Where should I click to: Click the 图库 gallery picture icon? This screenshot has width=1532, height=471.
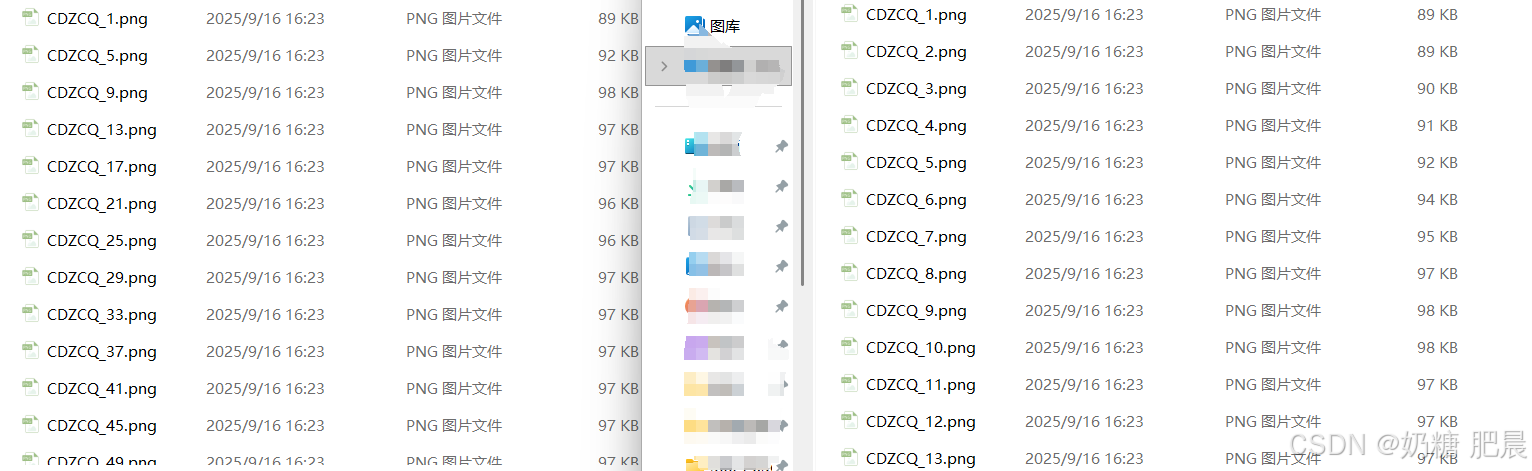pyautogui.click(x=696, y=26)
